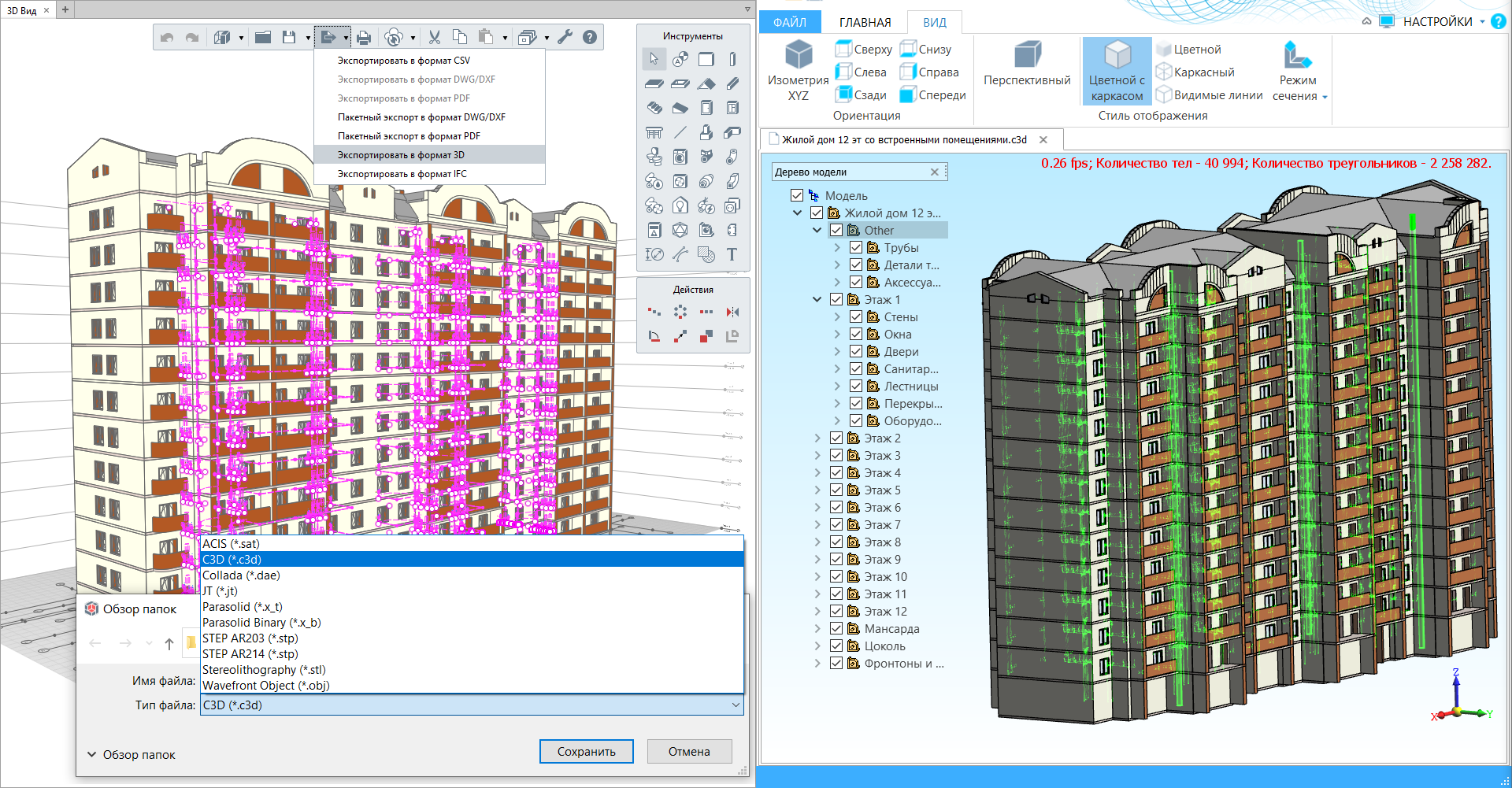1512x788 pixels.
Task: Click the scissors cut icon
Action: click(x=434, y=37)
